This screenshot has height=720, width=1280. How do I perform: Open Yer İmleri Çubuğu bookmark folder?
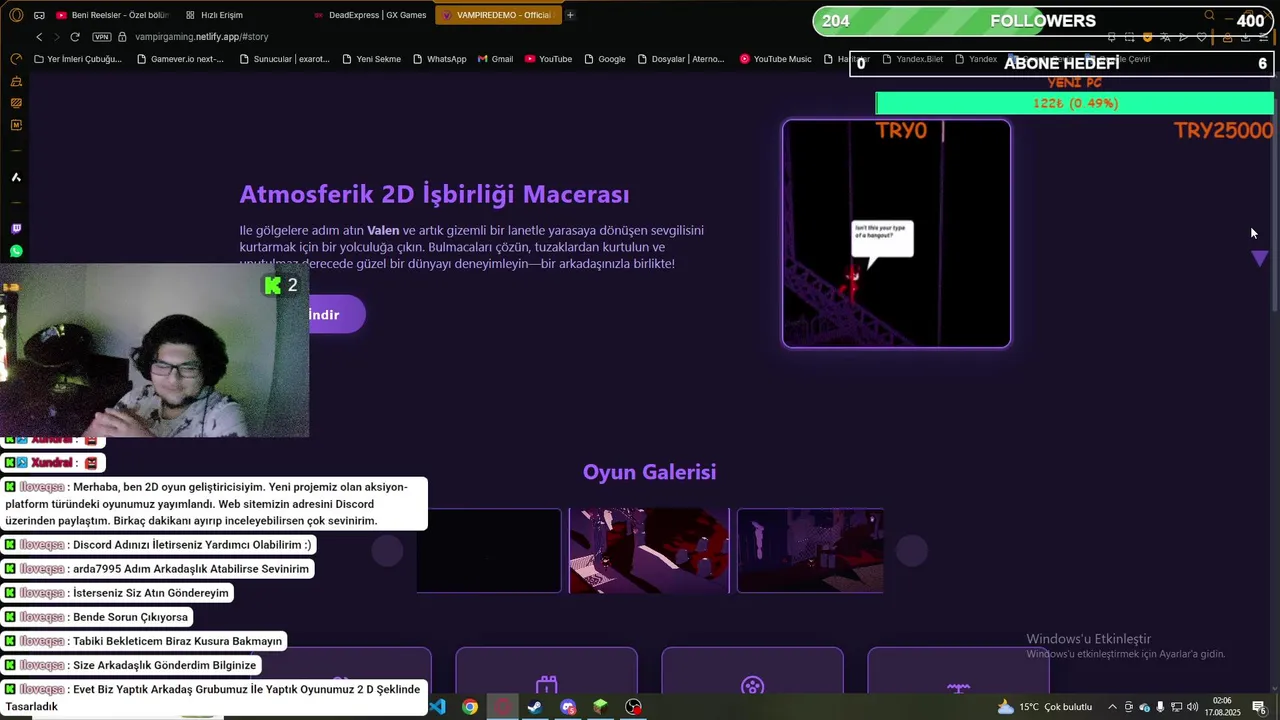tap(77, 59)
